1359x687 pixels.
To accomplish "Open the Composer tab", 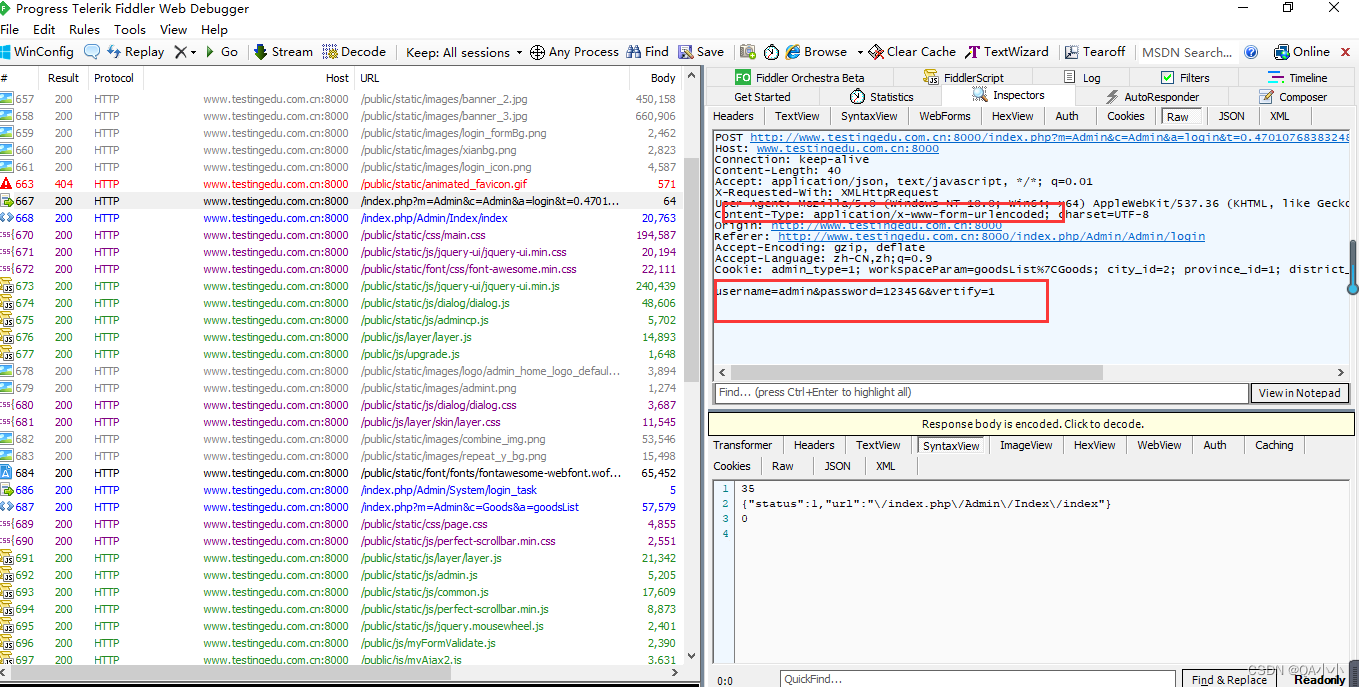I will pos(1294,97).
